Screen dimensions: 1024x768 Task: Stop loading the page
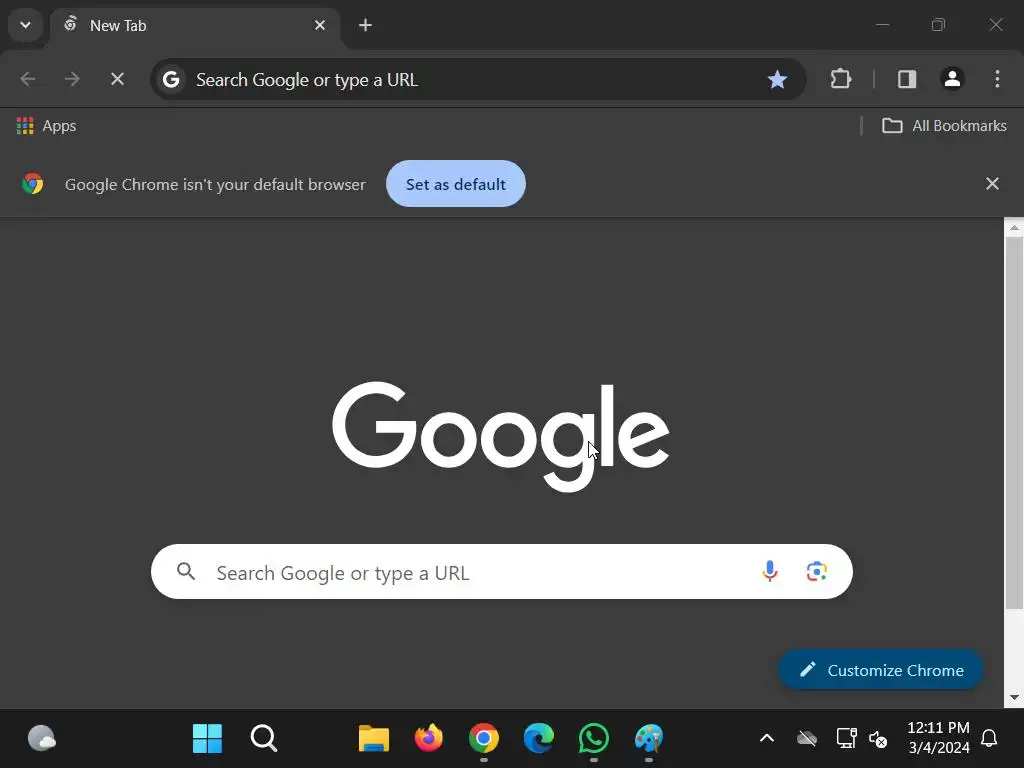click(x=118, y=80)
